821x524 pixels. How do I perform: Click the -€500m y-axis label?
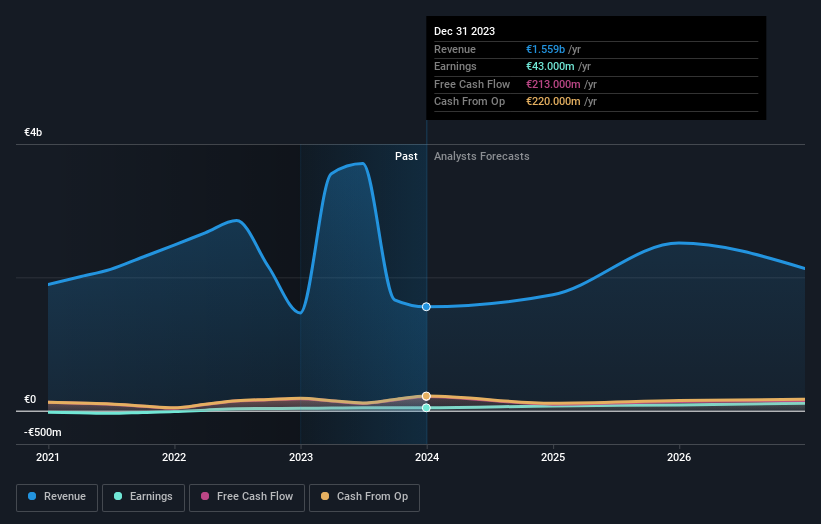(42, 432)
